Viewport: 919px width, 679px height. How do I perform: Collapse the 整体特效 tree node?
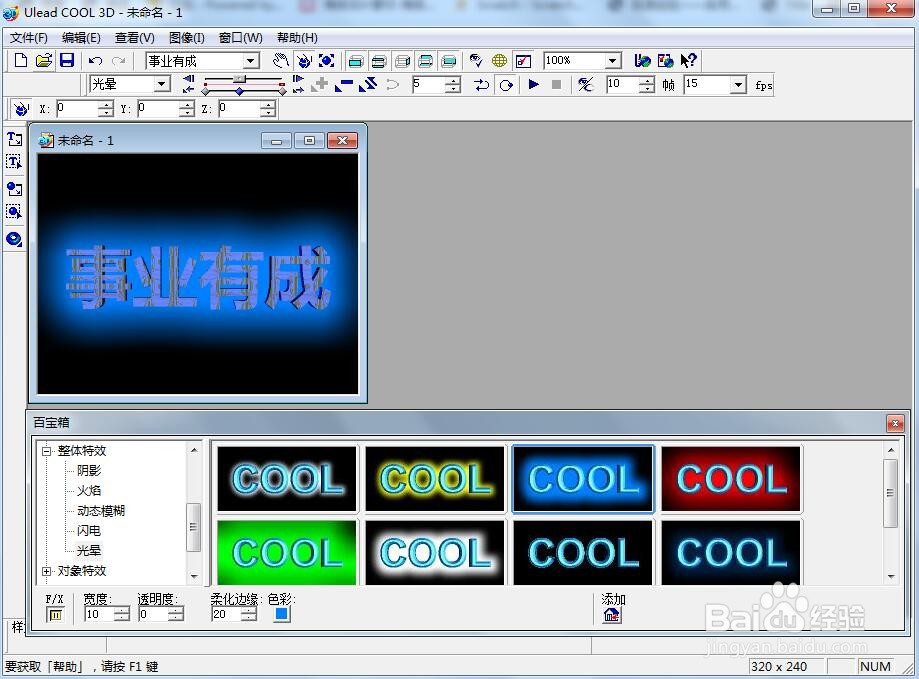(x=46, y=451)
